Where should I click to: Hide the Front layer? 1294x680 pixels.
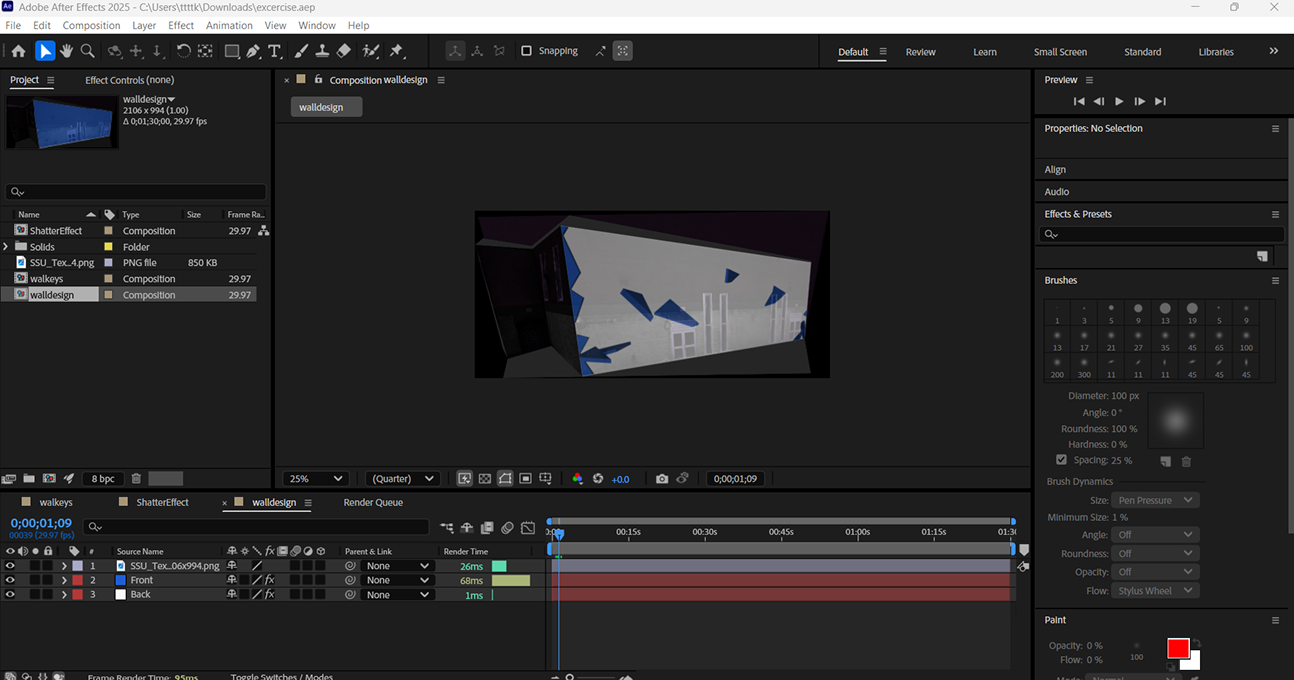pyautogui.click(x=11, y=580)
